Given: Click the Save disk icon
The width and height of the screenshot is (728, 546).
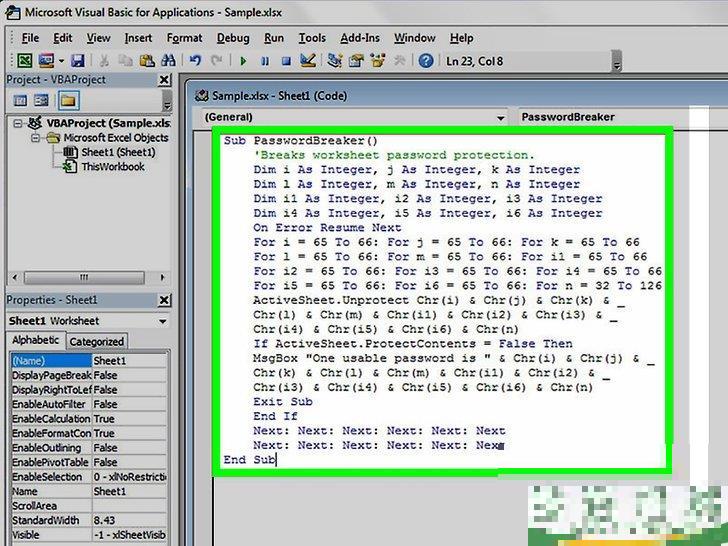Looking at the screenshot, I should tap(77, 62).
